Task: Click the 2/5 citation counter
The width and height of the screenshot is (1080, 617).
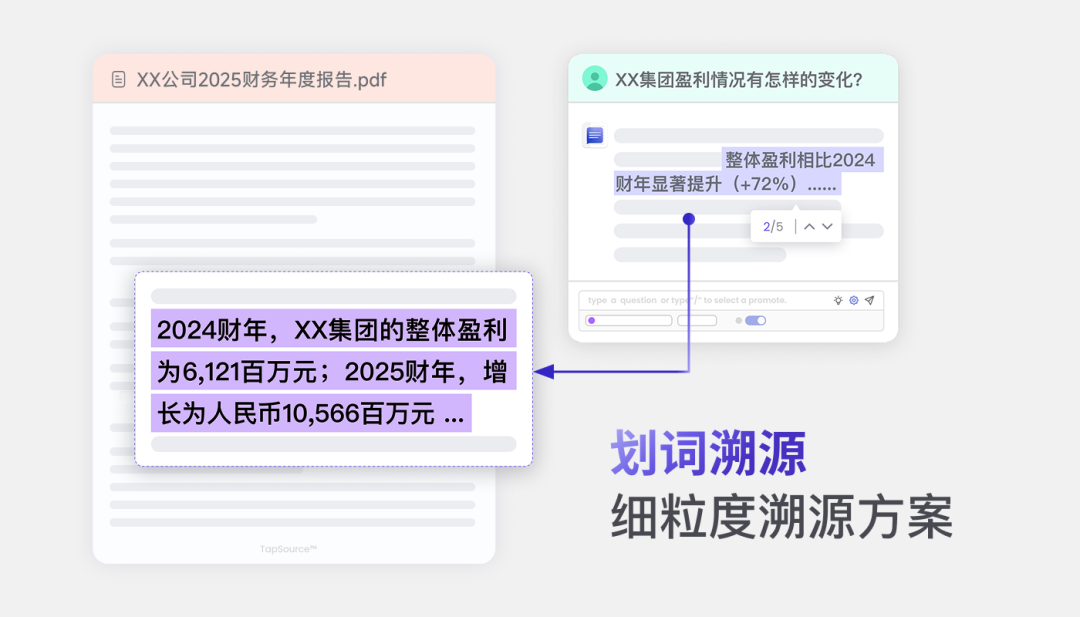Action: [773, 227]
